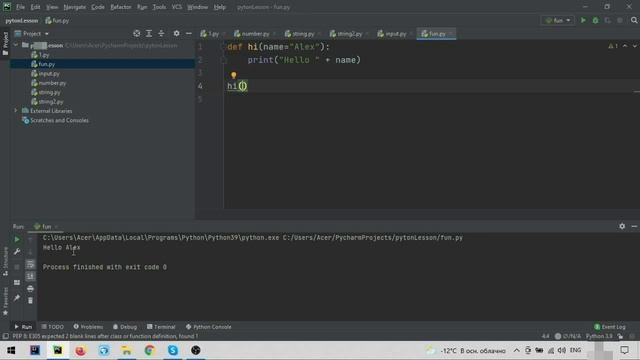Open the Terminal tool window
640x360 pixels.
point(161,327)
